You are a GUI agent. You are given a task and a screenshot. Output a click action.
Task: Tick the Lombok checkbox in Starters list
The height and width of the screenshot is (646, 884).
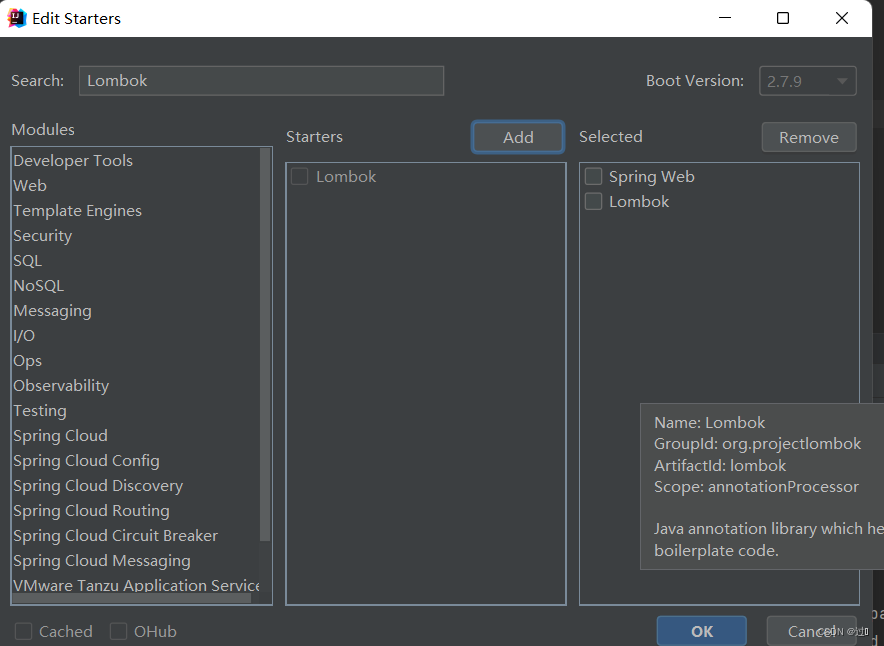click(x=299, y=176)
